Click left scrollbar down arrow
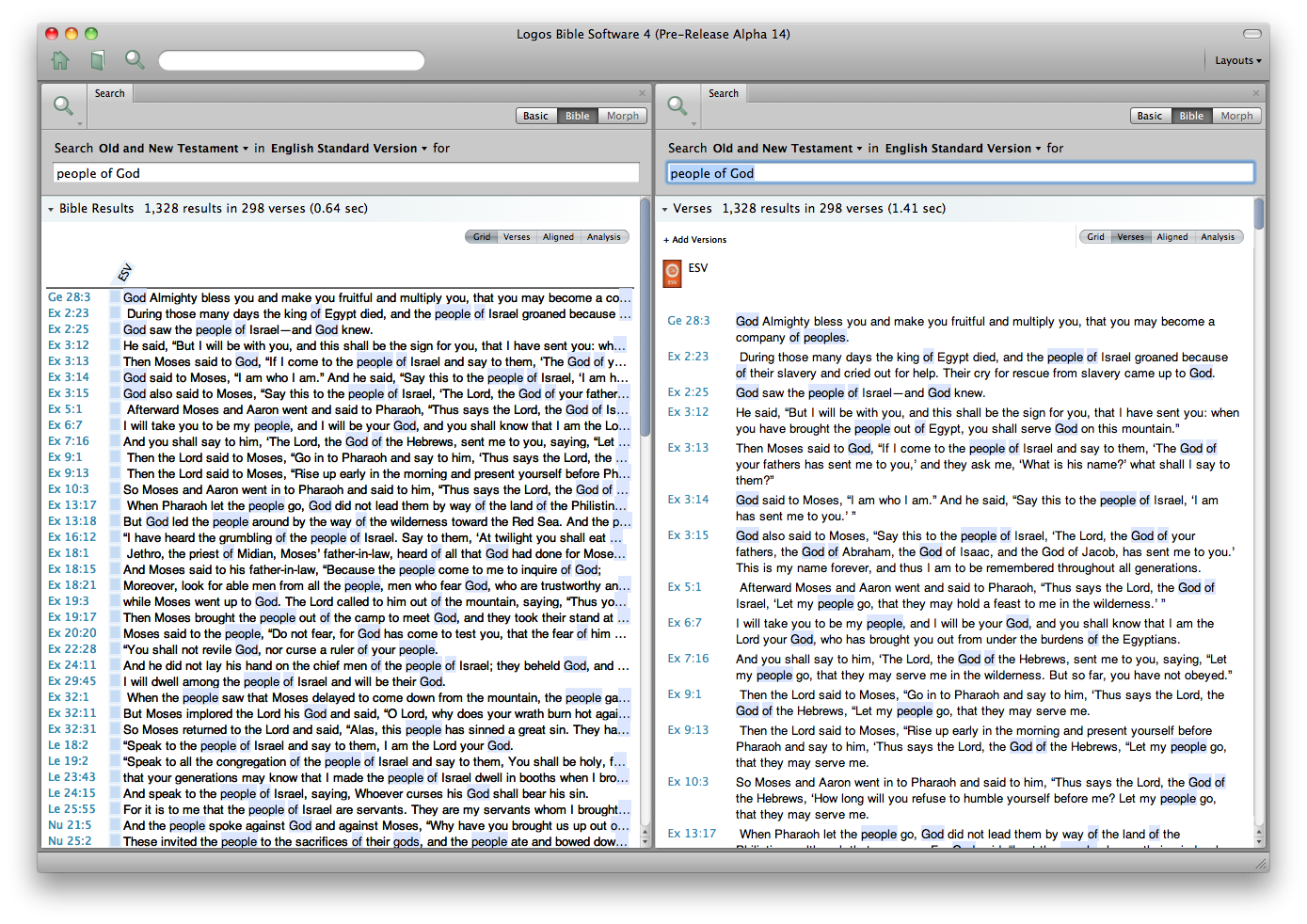 point(646,843)
